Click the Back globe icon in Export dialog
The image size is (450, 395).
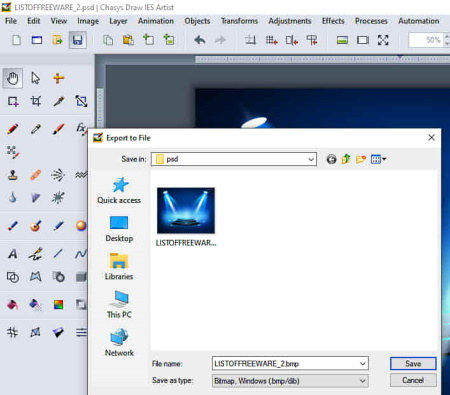[x=331, y=159]
